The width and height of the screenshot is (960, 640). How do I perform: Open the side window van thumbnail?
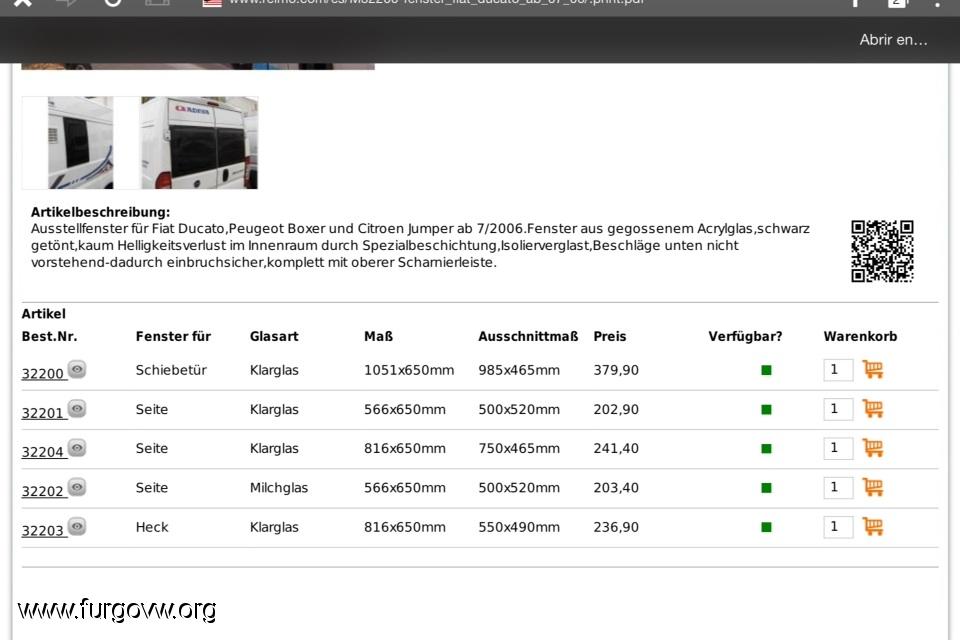point(80,143)
